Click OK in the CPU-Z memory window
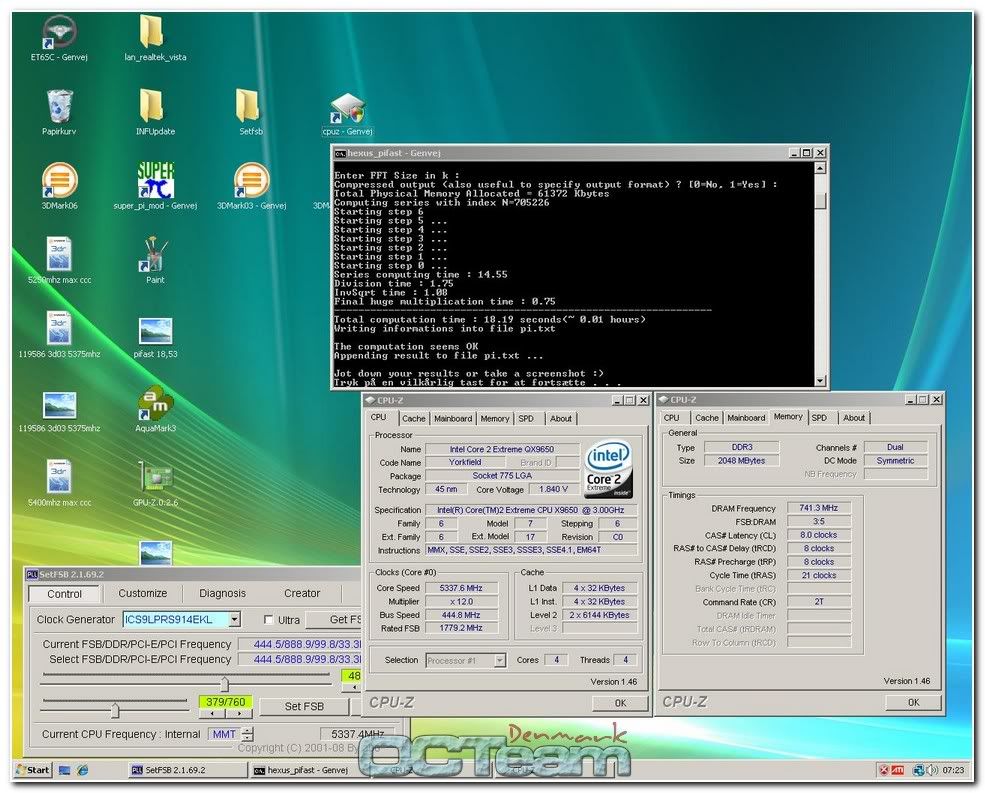The height and width of the screenshot is (793, 985). 913,703
